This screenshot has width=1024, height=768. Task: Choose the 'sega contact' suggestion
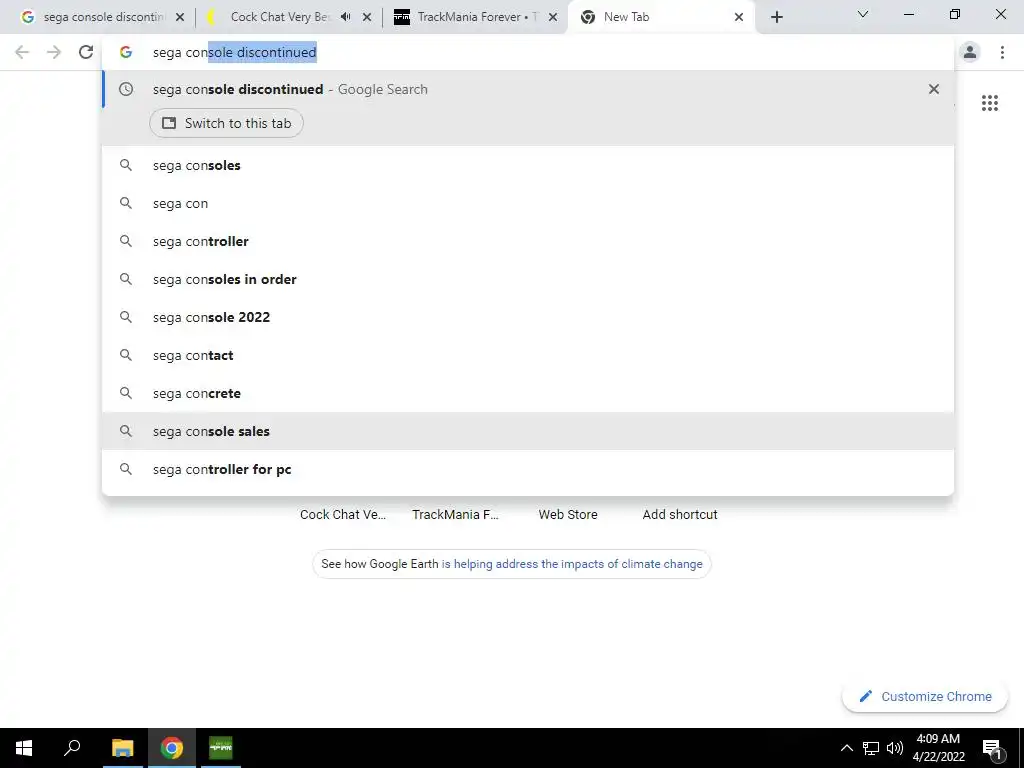point(528,355)
